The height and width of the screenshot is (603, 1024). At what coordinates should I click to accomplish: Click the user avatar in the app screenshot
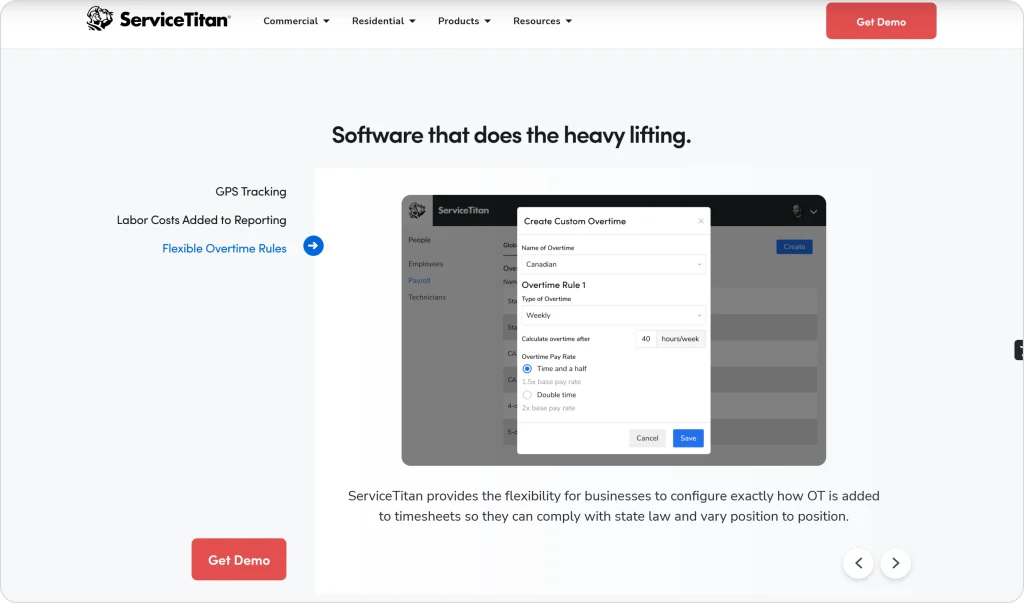point(796,210)
